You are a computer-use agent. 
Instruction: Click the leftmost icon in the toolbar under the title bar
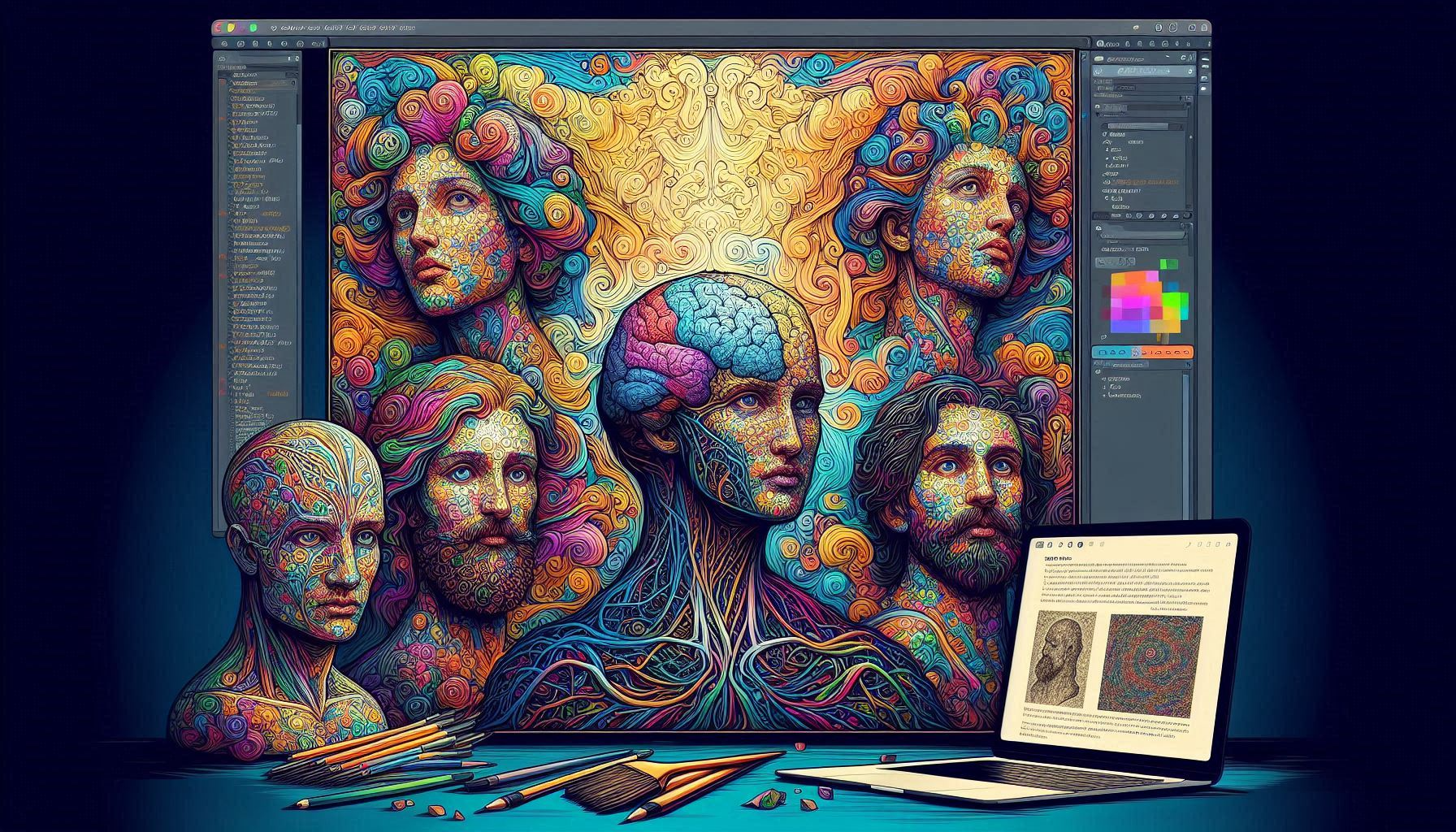[x=224, y=44]
